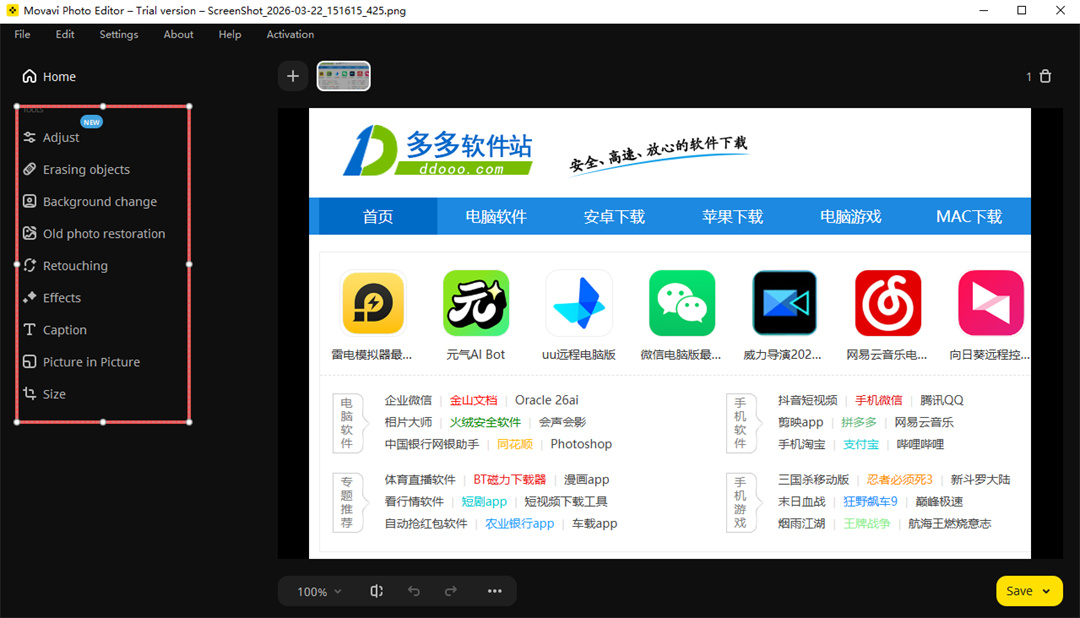The width and height of the screenshot is (1080, 618).
Task: Click the edited image on the canvas
Action: (669, 333)
